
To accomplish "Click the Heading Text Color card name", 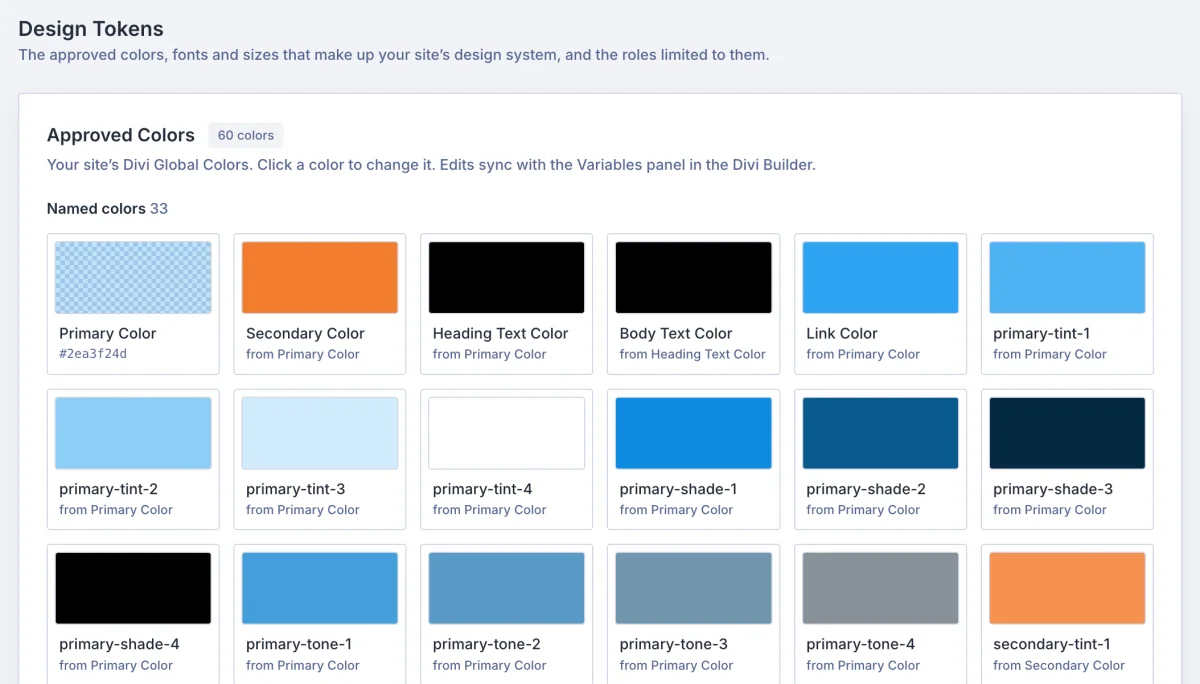I will click(500, 333).
